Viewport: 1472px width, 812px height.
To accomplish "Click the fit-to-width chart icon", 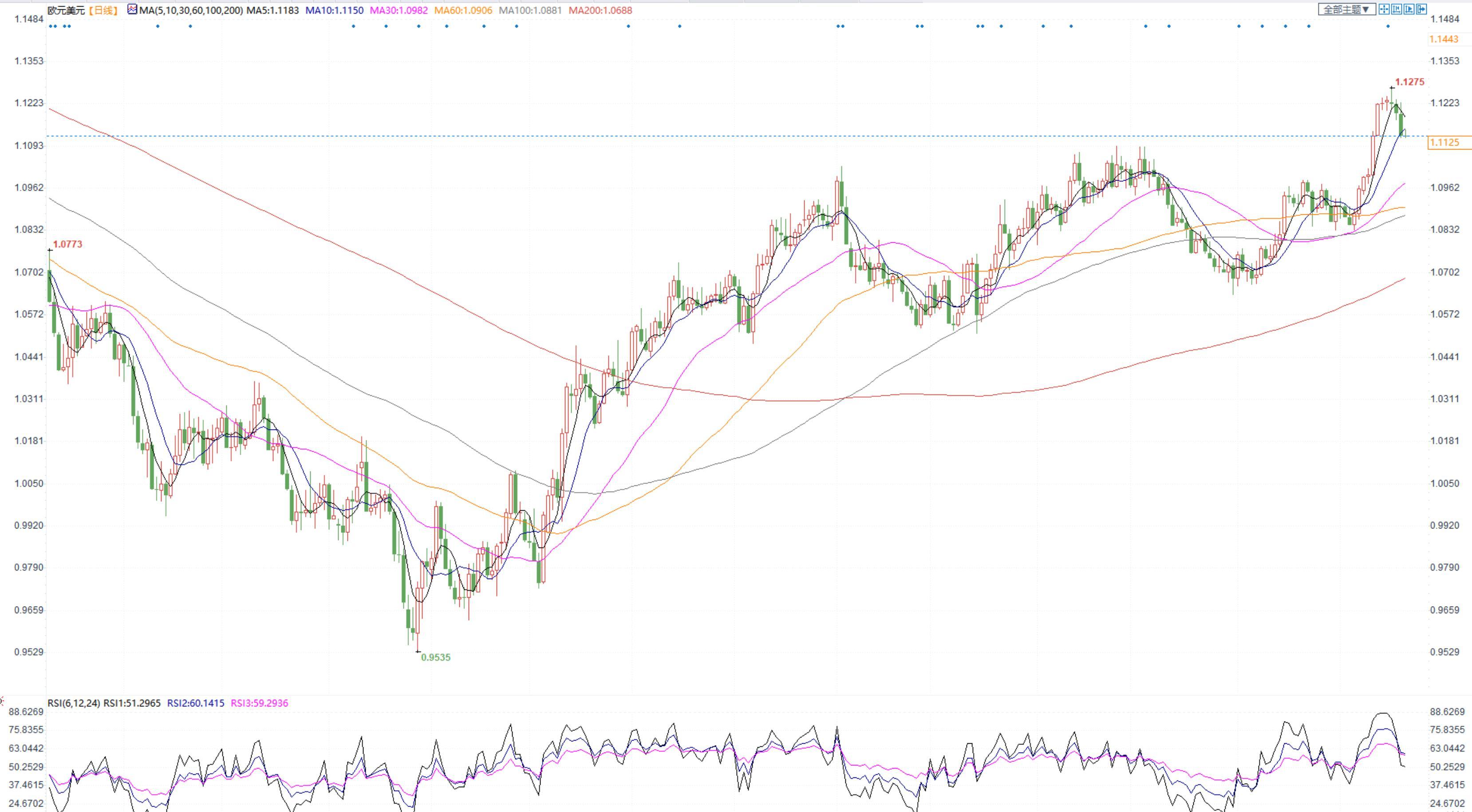I will (x=1397, y=9).
